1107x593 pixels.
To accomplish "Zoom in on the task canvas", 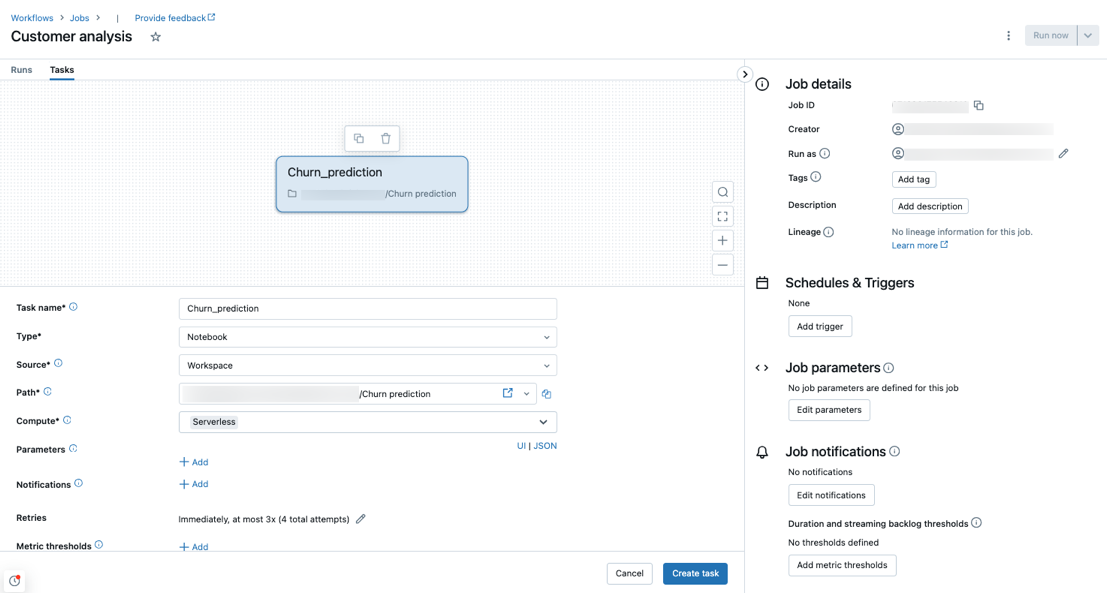I will click(723, 240).
